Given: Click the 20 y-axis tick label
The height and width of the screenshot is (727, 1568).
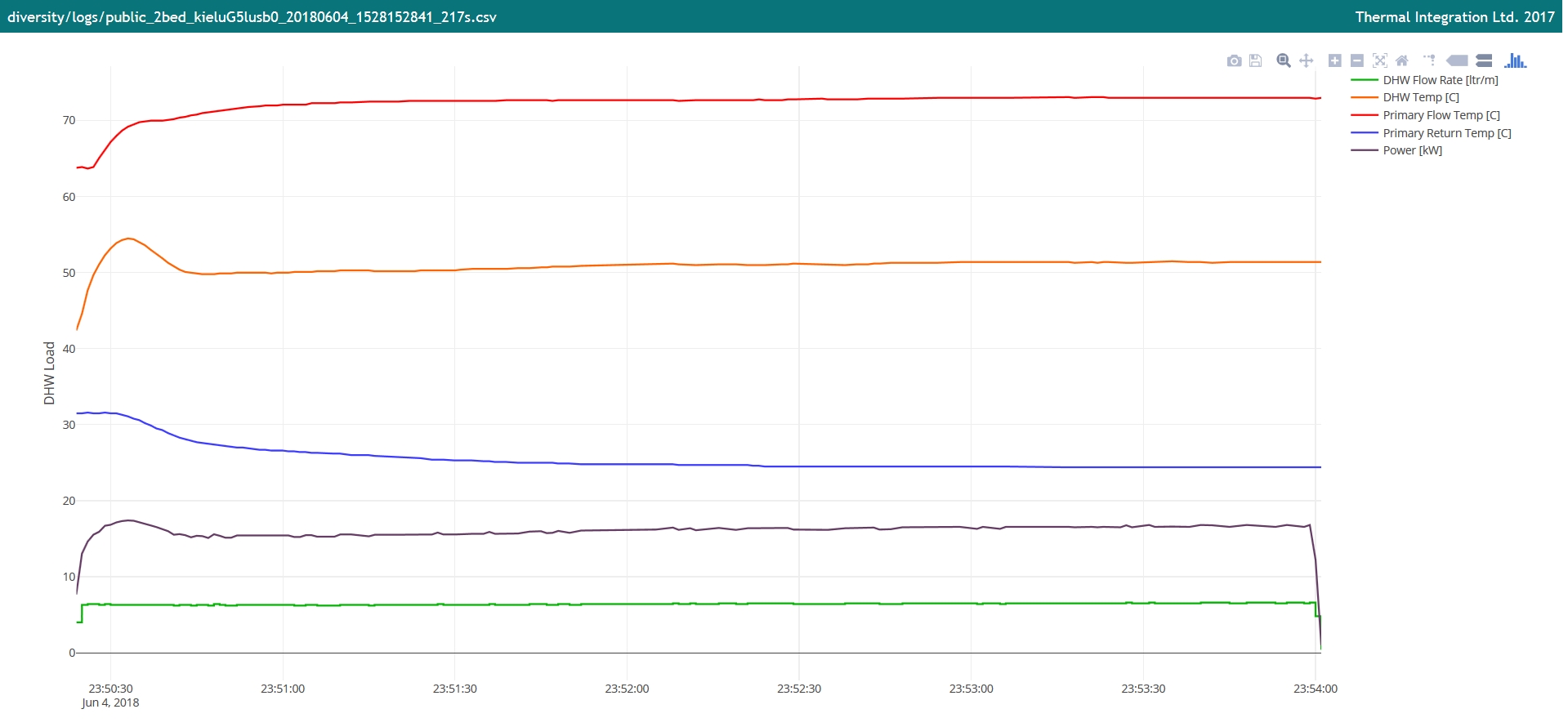Looking at the screenshot, I should point(69,501).
